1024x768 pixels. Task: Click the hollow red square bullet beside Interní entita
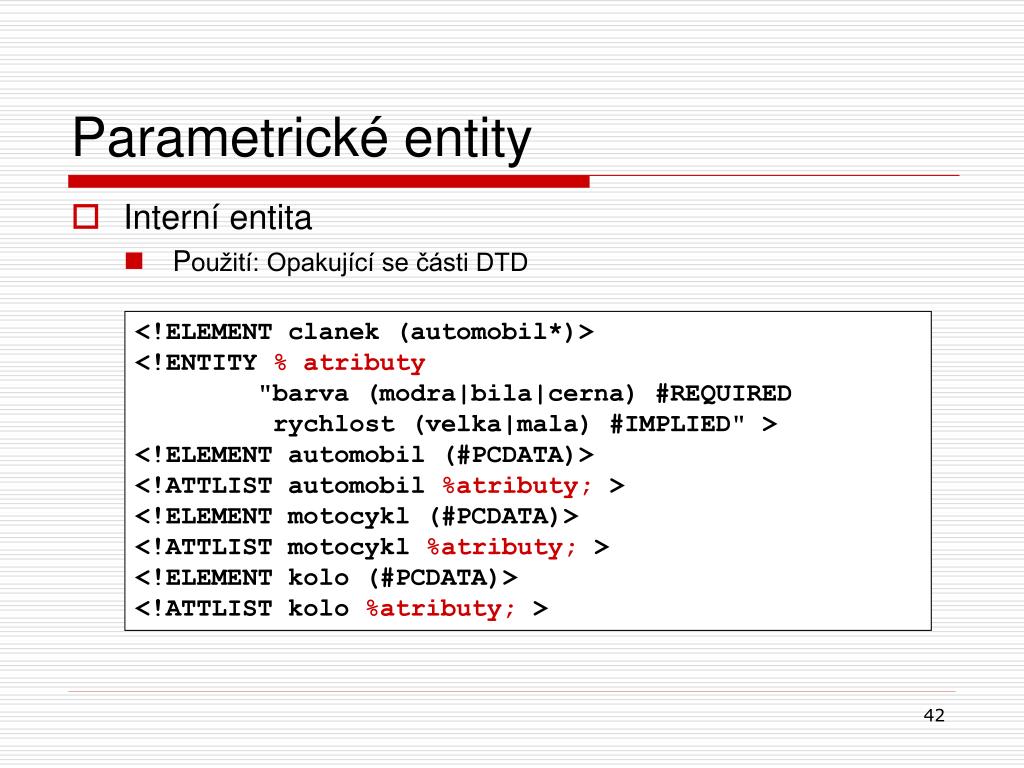(x=86, y=217)
